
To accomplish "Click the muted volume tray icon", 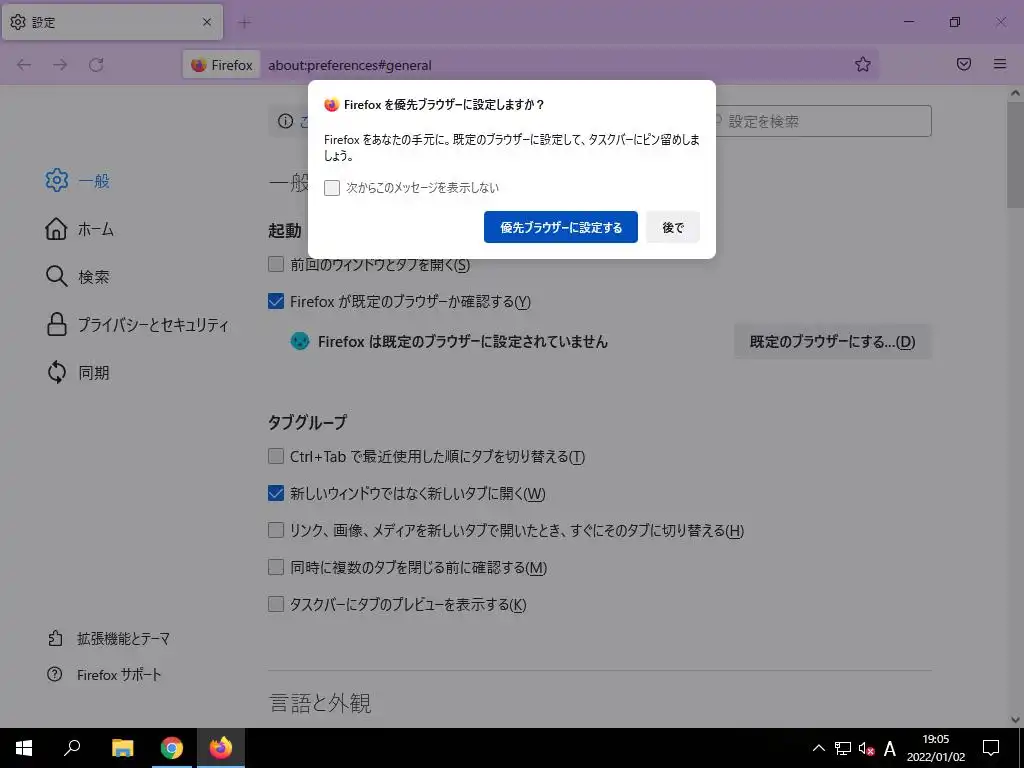I will pos(867,748).
